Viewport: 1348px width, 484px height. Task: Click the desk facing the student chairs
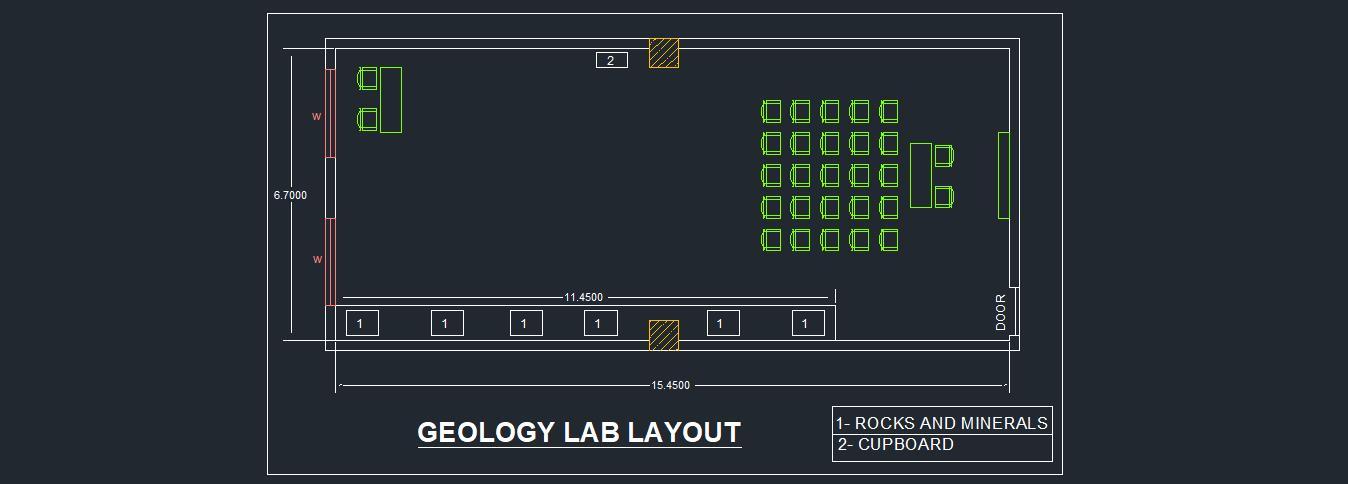[x=921, y=175]
